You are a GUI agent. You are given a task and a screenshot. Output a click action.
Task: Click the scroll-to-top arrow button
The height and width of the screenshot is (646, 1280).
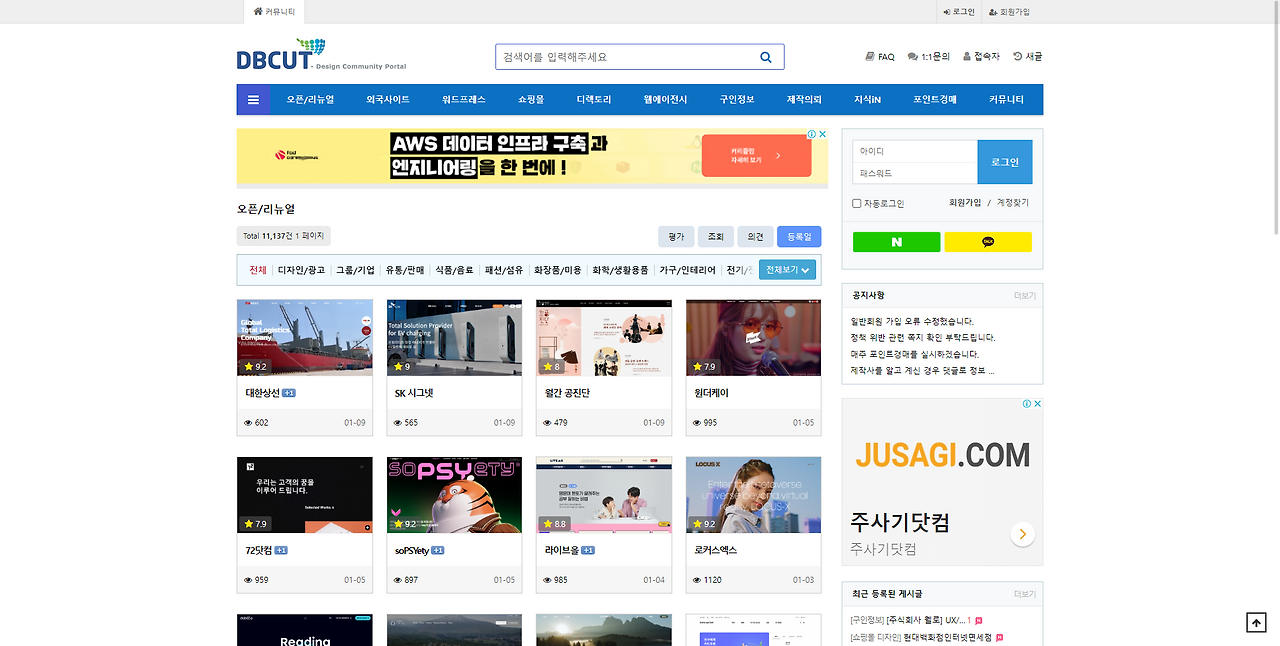[x=1256, y=622]
